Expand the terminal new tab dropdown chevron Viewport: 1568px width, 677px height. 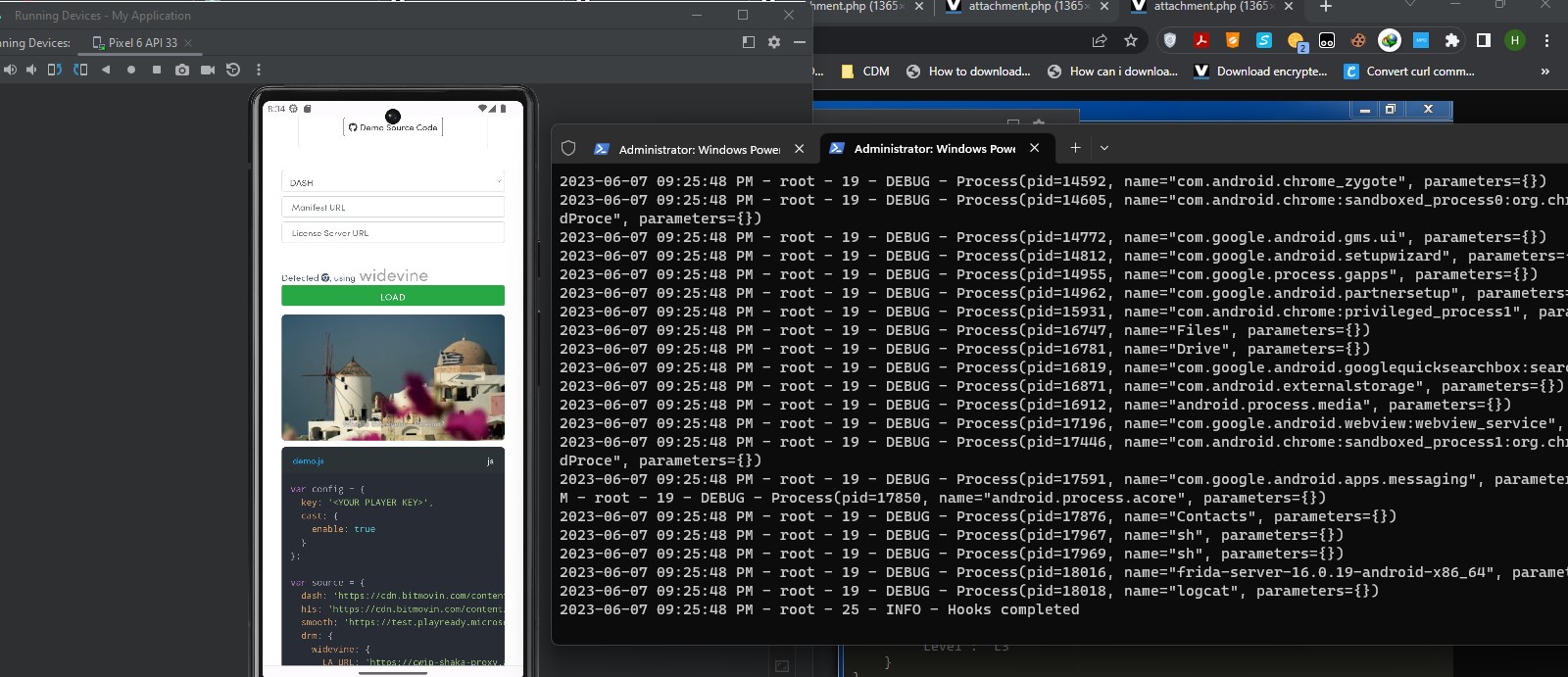pyautogui.click(x=1104, y=148)
